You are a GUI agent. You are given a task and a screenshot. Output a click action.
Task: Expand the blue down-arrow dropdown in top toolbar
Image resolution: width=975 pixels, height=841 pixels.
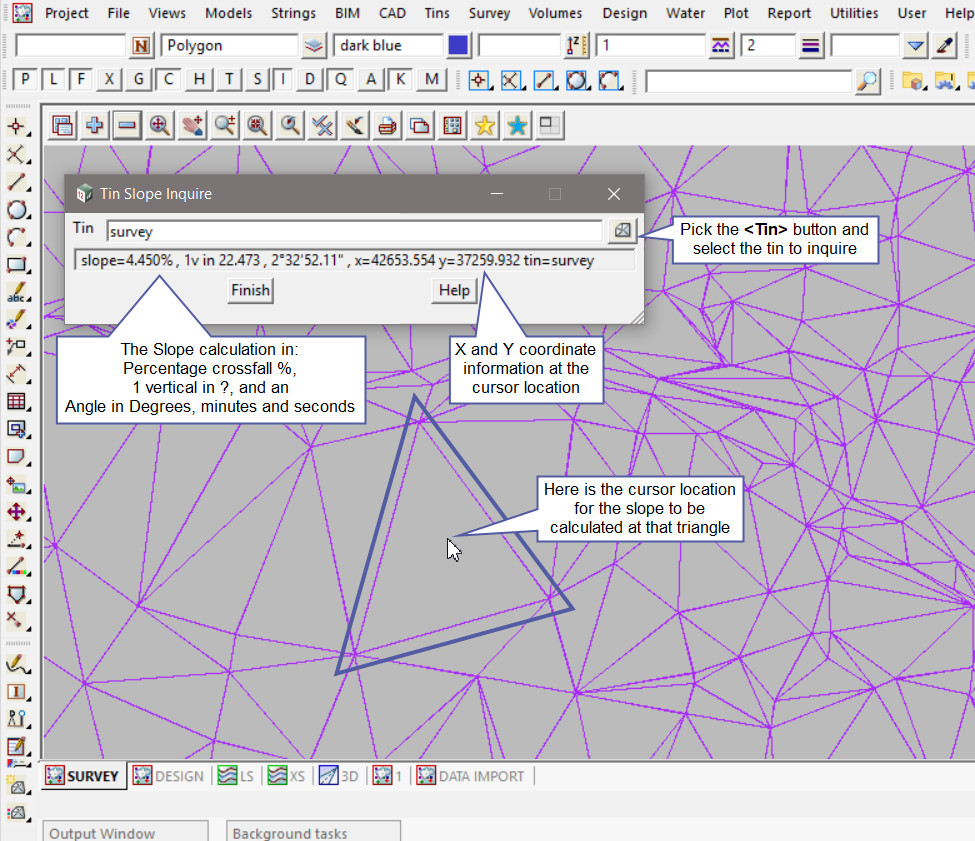point(916,46)
